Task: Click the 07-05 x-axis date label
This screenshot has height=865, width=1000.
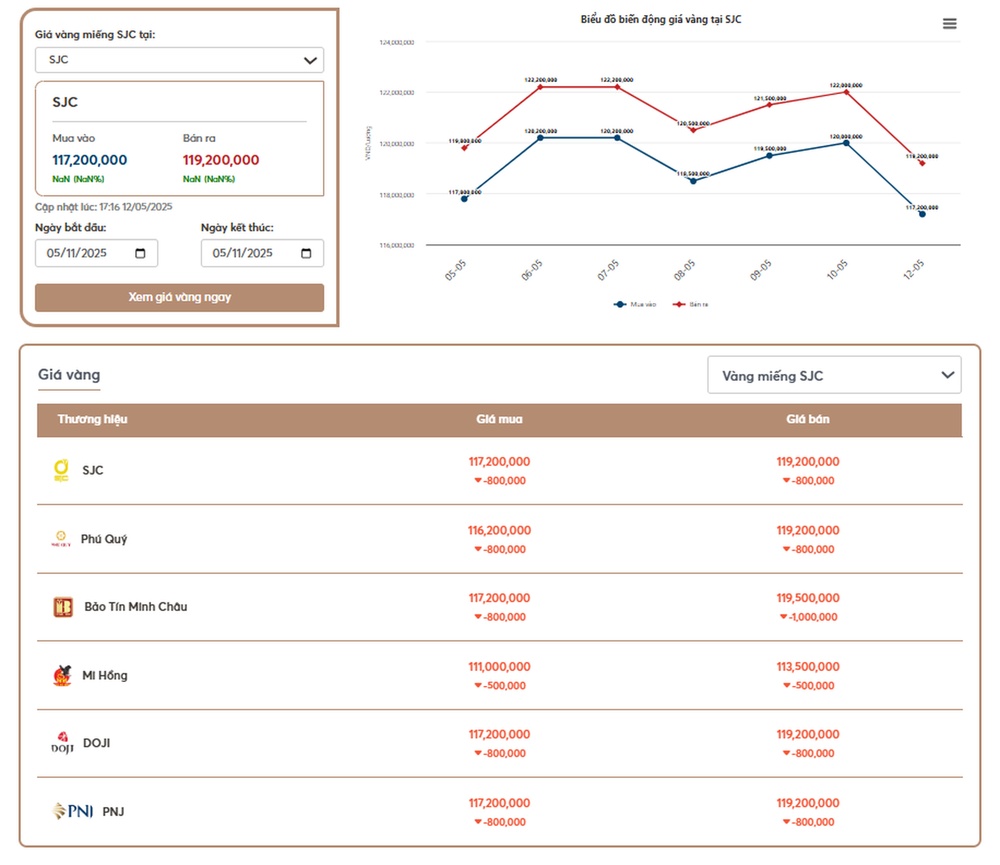Action: [608, 270]
